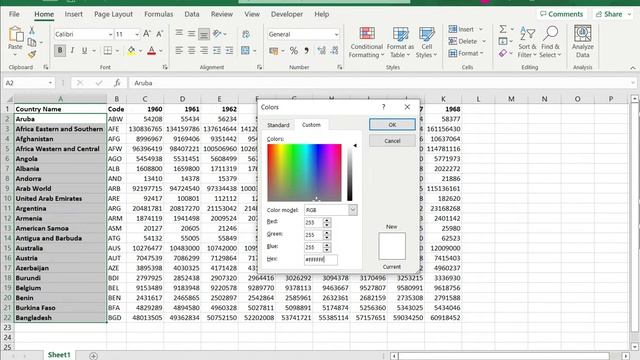Viewport: 640px width, 360px height.
Task: Expand the Format cells dropdown
Action: tap(482, 53)
